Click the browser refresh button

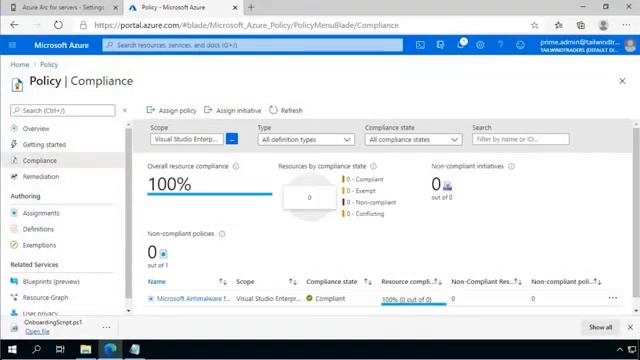[58, 25]
